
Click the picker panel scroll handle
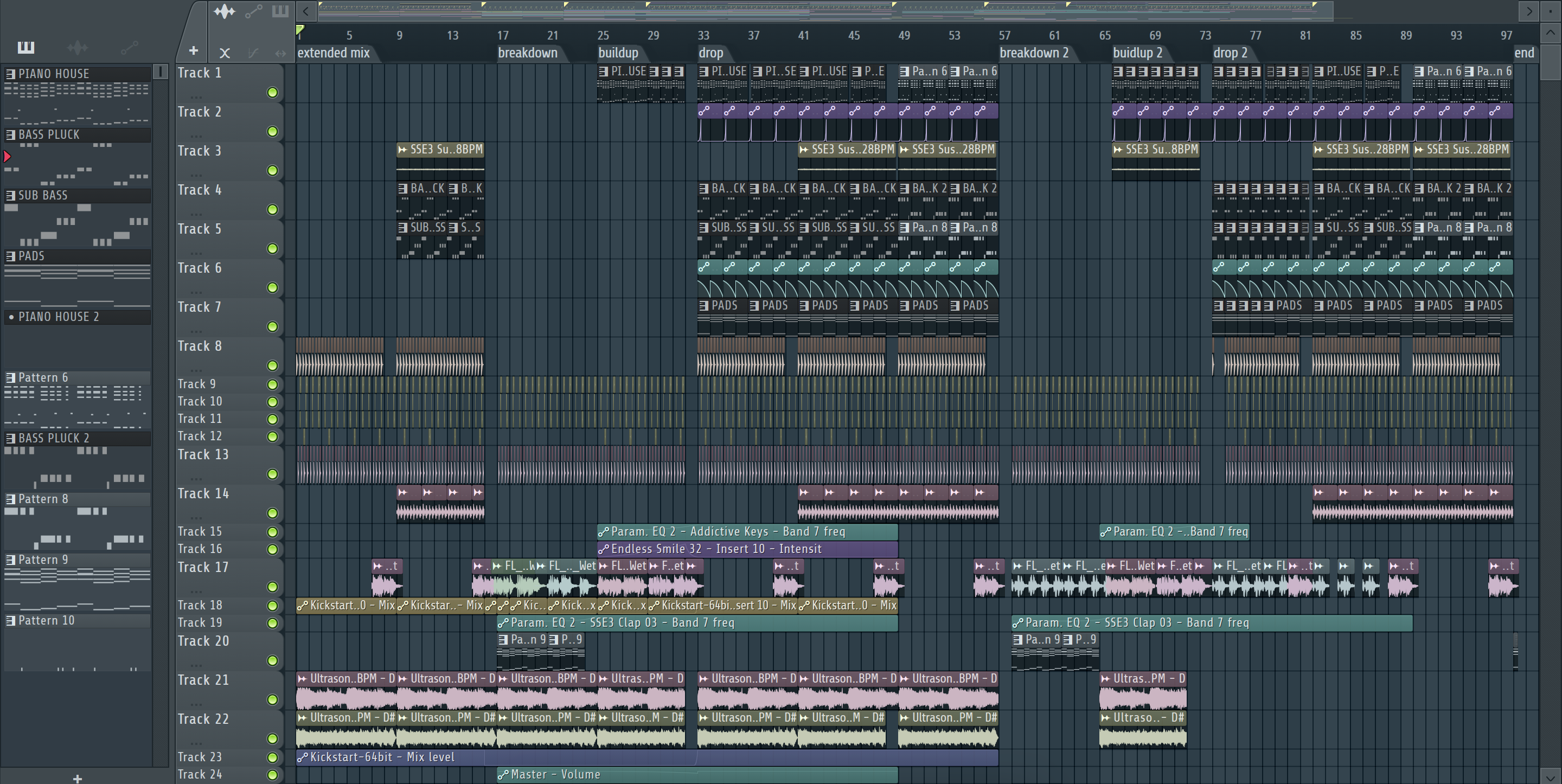point(160,72)
